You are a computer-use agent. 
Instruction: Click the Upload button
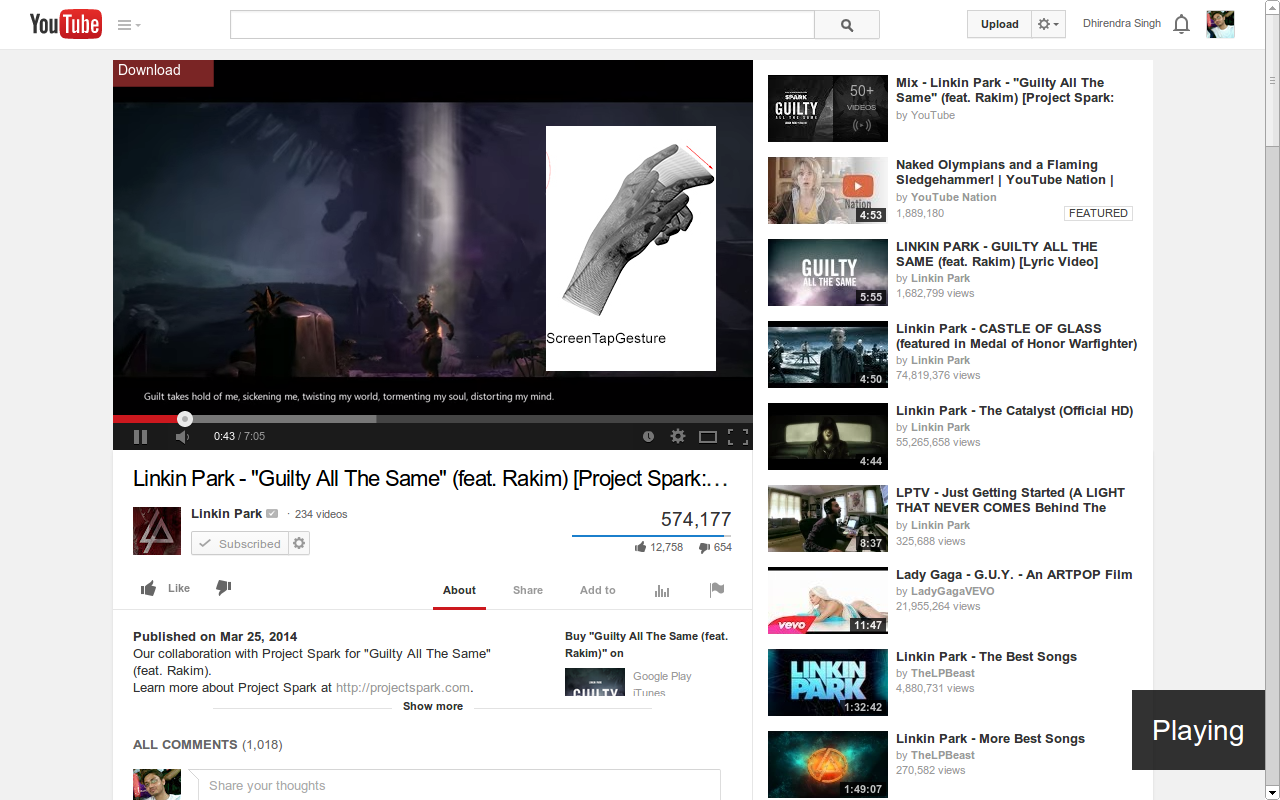(999, 24)
